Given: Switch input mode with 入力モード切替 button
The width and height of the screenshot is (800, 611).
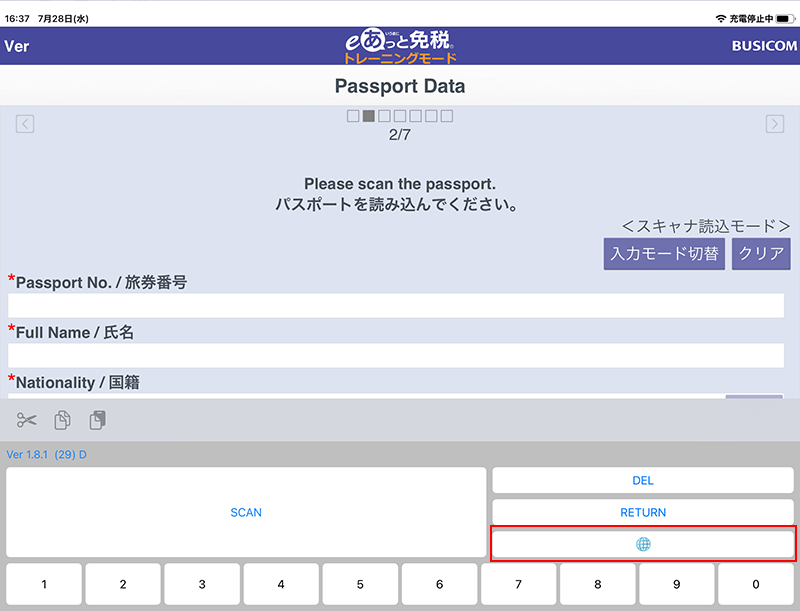Looking at the screenshot, I should tap(664, 253).
